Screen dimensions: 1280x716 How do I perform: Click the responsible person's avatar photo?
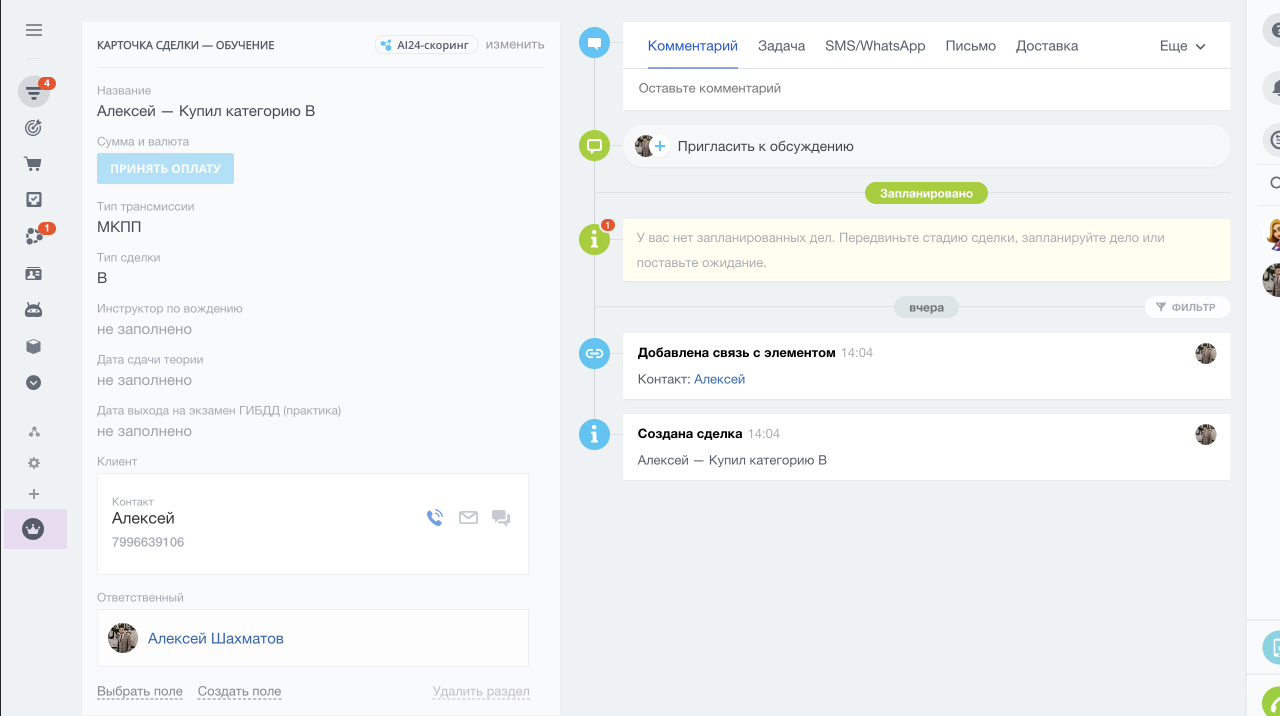pos(123,638)
